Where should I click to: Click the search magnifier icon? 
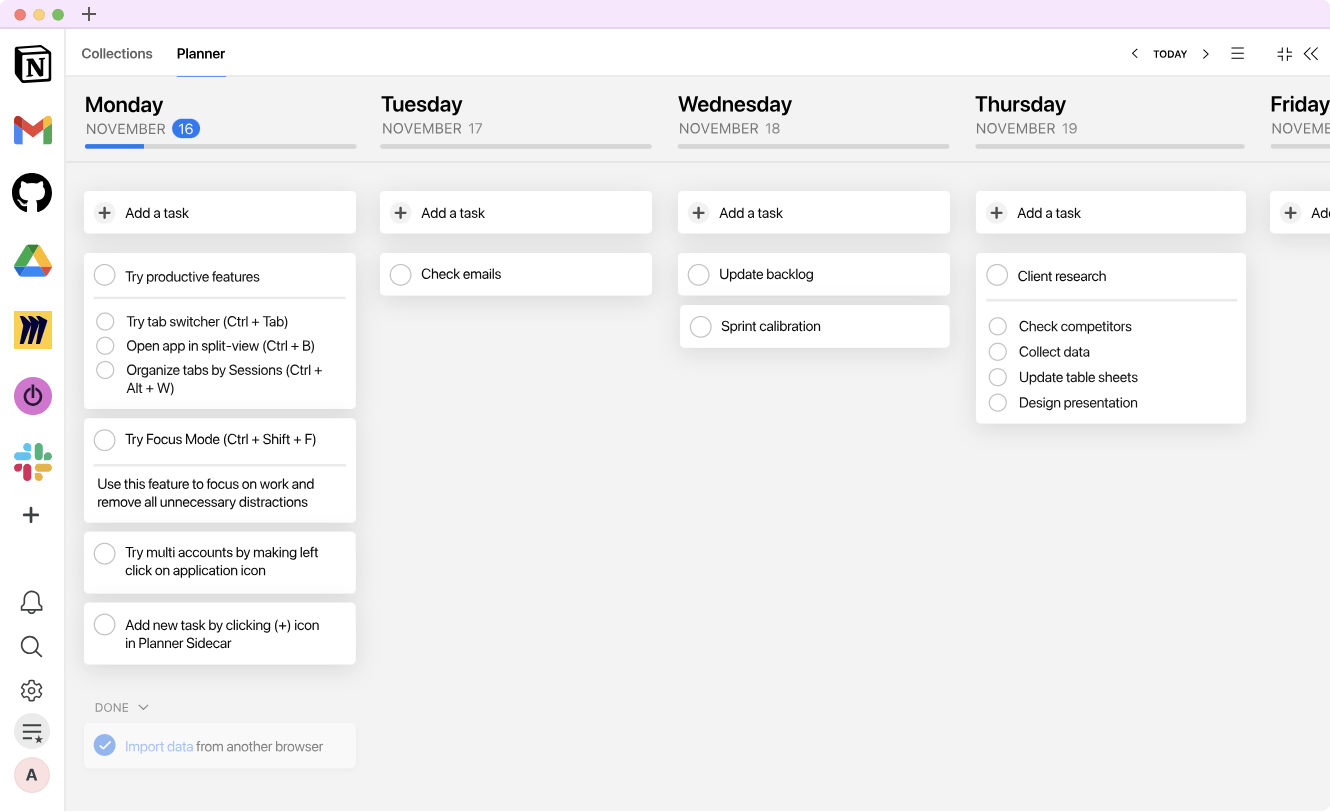point(32,647)
